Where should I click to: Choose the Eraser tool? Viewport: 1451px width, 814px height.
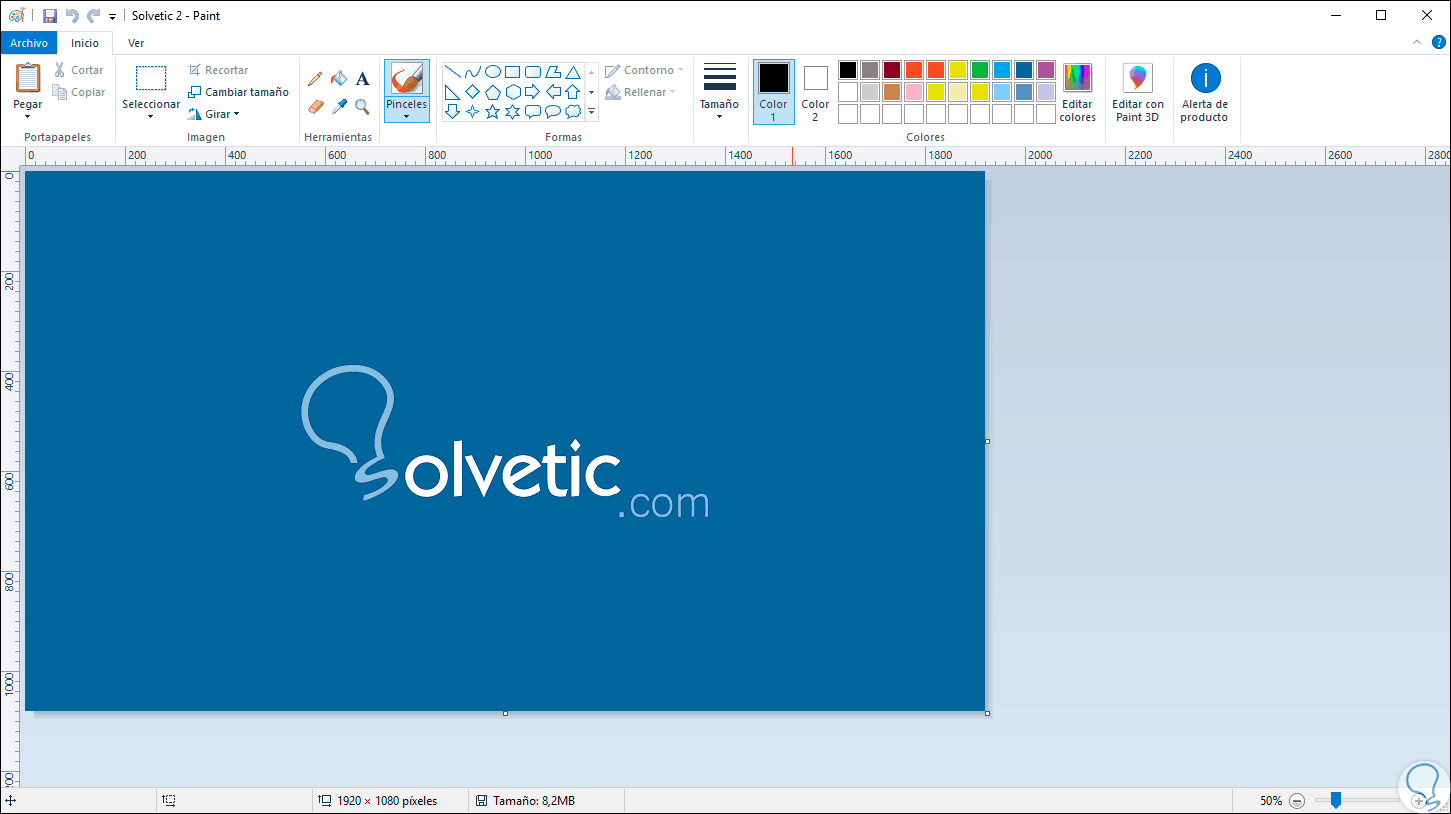click(x=316, y=106)
